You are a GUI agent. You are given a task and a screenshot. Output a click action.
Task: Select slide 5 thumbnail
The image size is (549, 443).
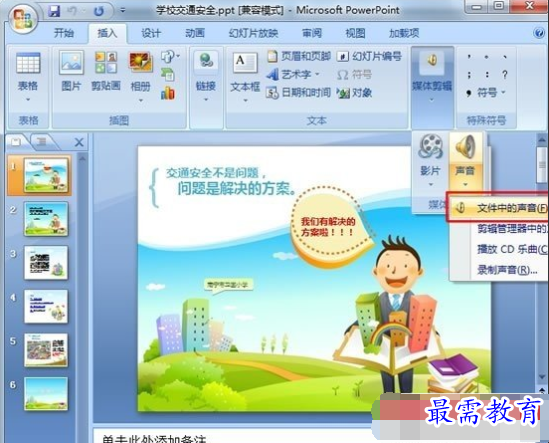[46, 350]
